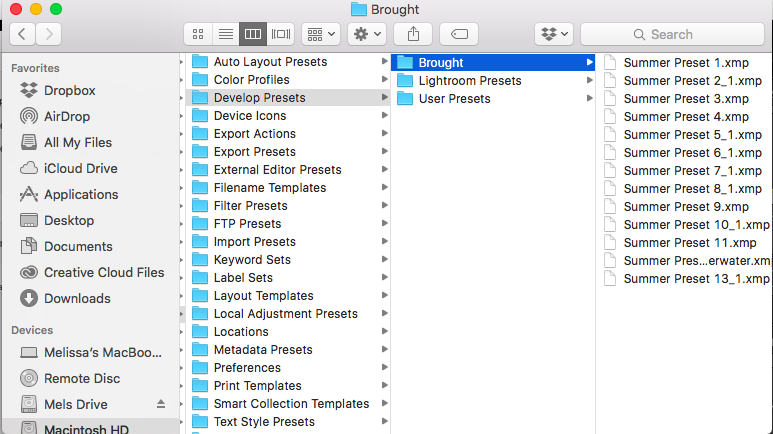Screen dimensions: 773x434
Task: Click the Share toolbar button
Action: tap(413, 34)
